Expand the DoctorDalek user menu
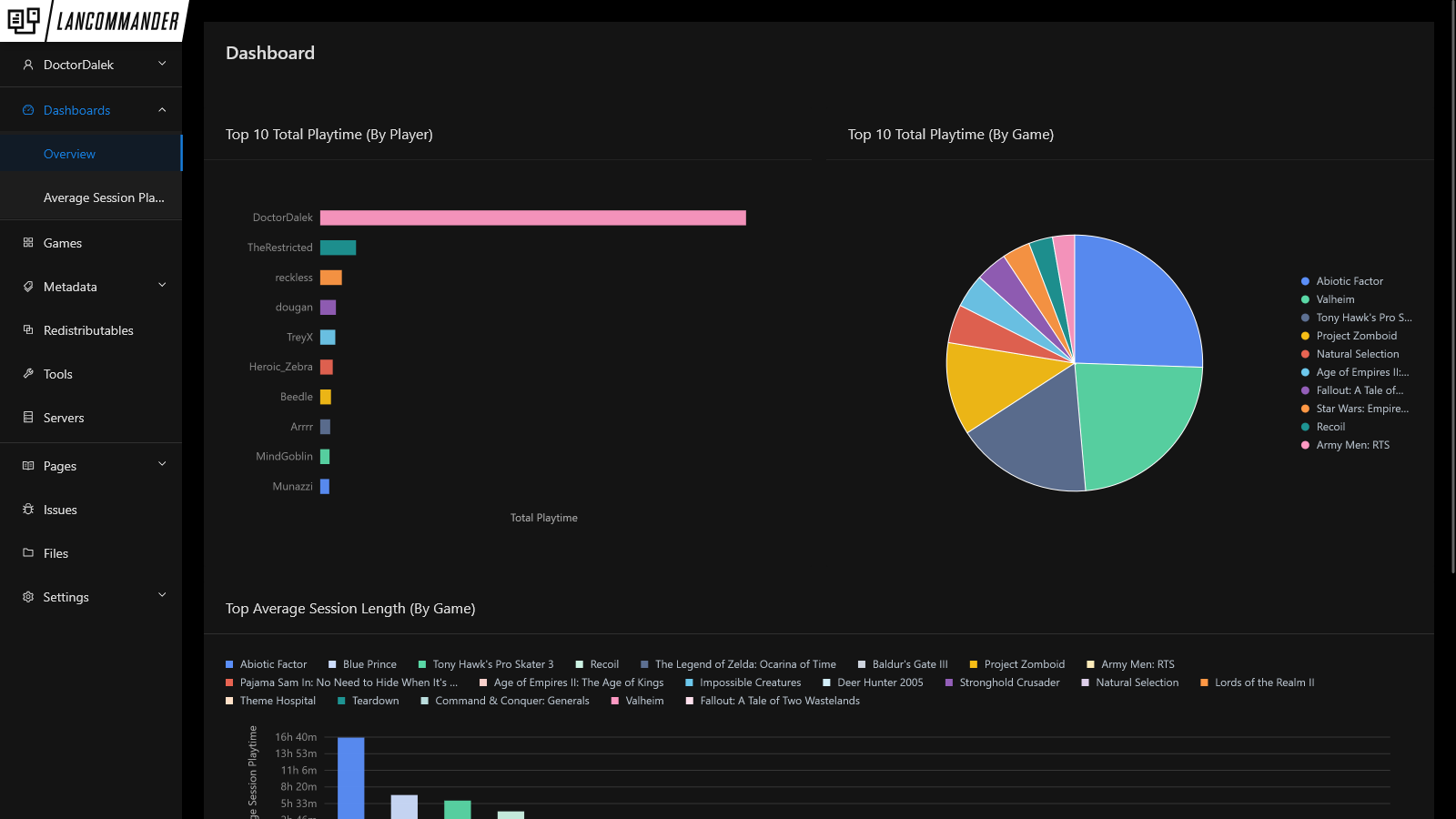1456x819 pixels. click(162, 65)
